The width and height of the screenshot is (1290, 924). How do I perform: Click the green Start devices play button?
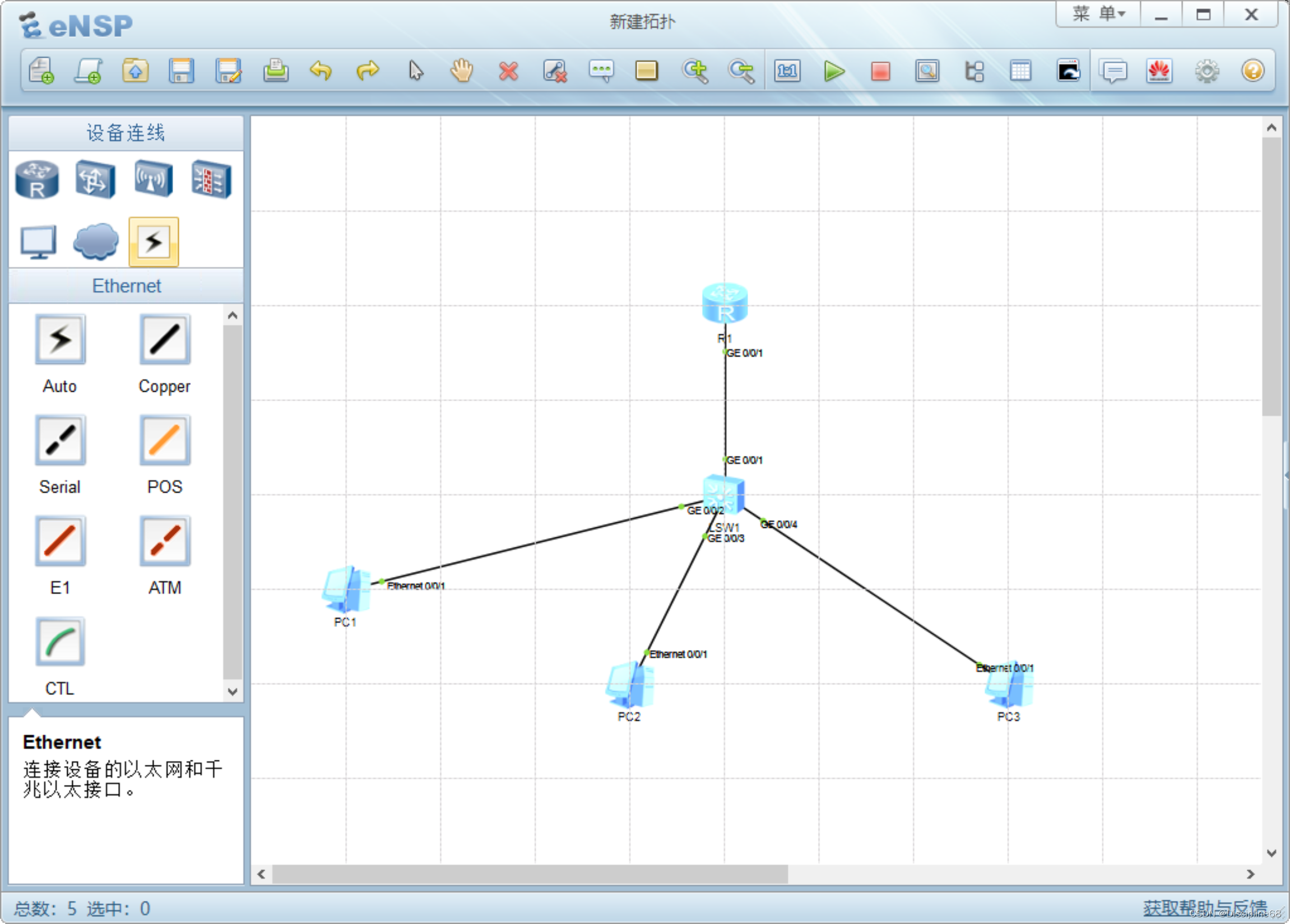[833, 71]
